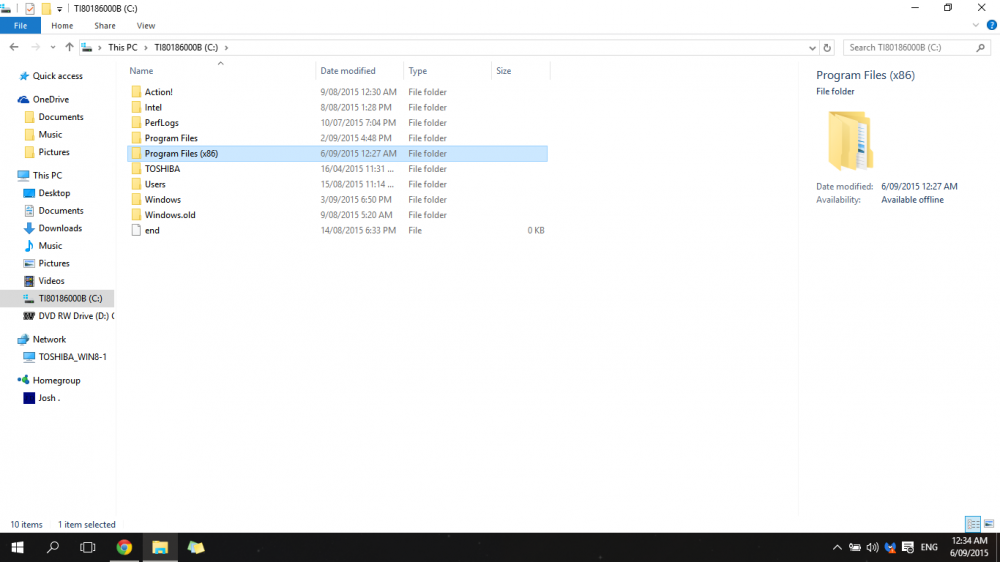Sort by the Name column header
Image resolution: width=1000 pixels, height=562 pixels.
click(141, 71)
